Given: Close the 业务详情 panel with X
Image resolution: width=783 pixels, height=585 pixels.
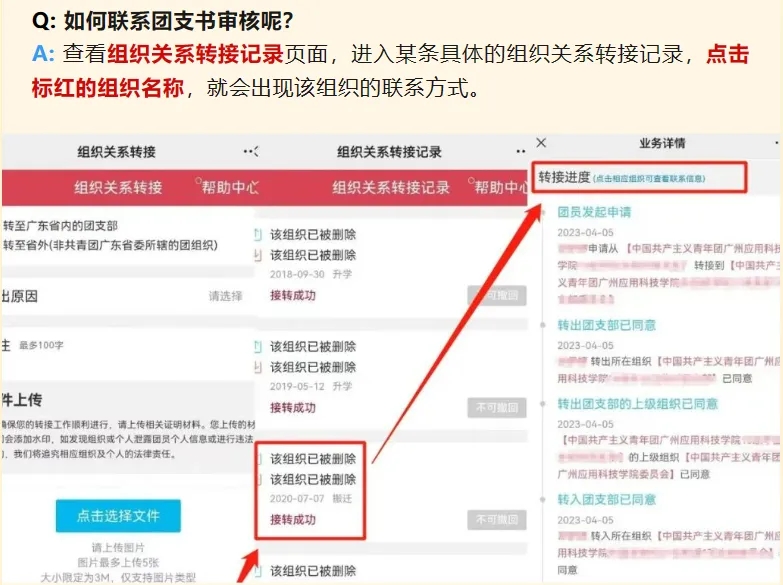Looking at the screenshot, I should click(x=541, y=143).
